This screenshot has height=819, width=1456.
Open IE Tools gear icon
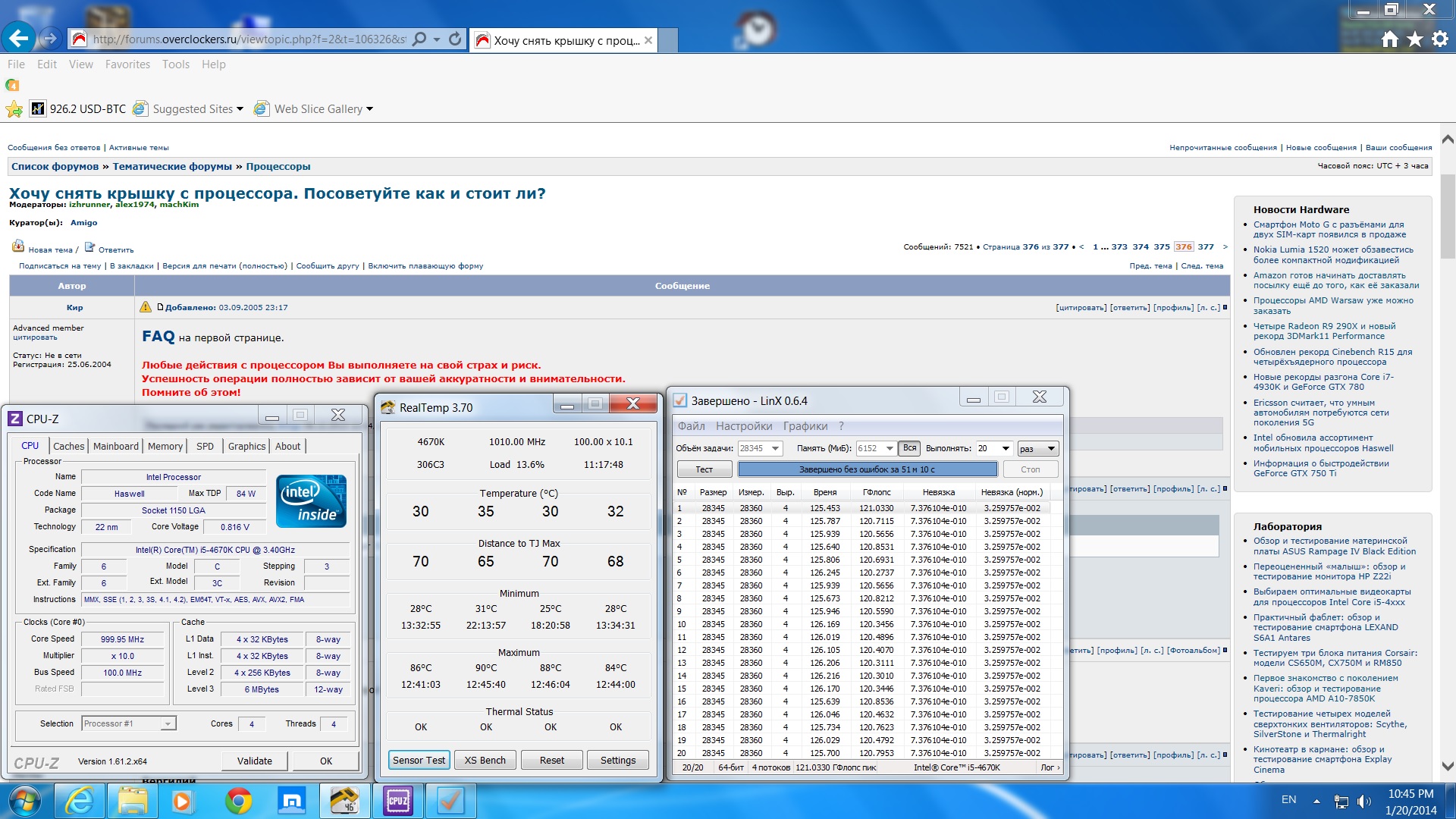click(x=1439, y=39)
